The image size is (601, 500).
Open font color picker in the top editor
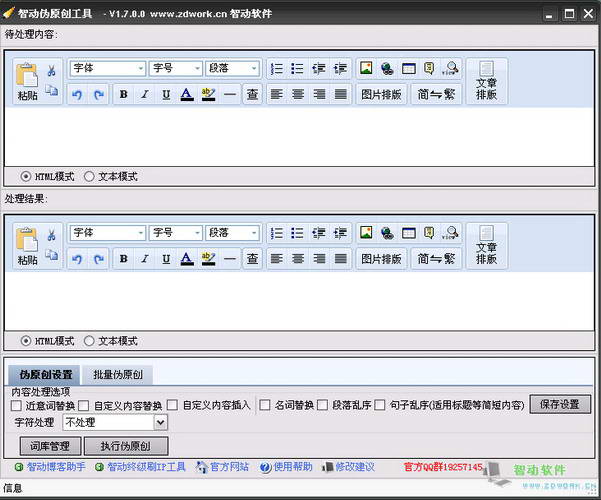[186, 94]
